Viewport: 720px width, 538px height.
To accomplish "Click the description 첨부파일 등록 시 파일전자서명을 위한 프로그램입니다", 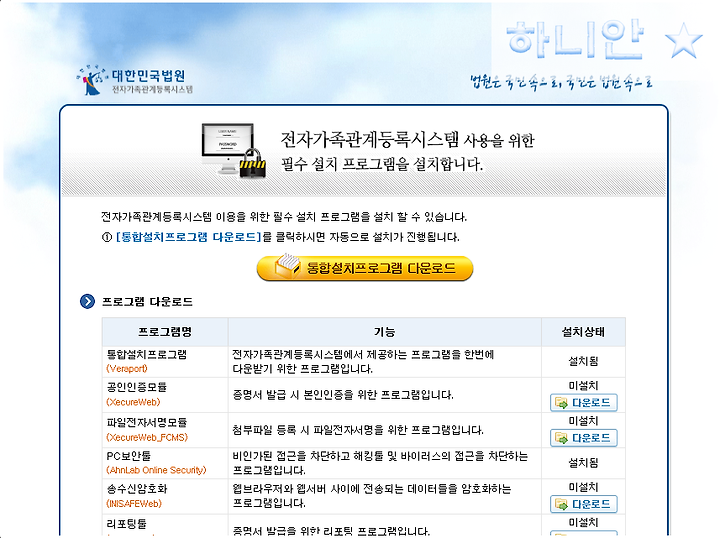I will [358, 431].
